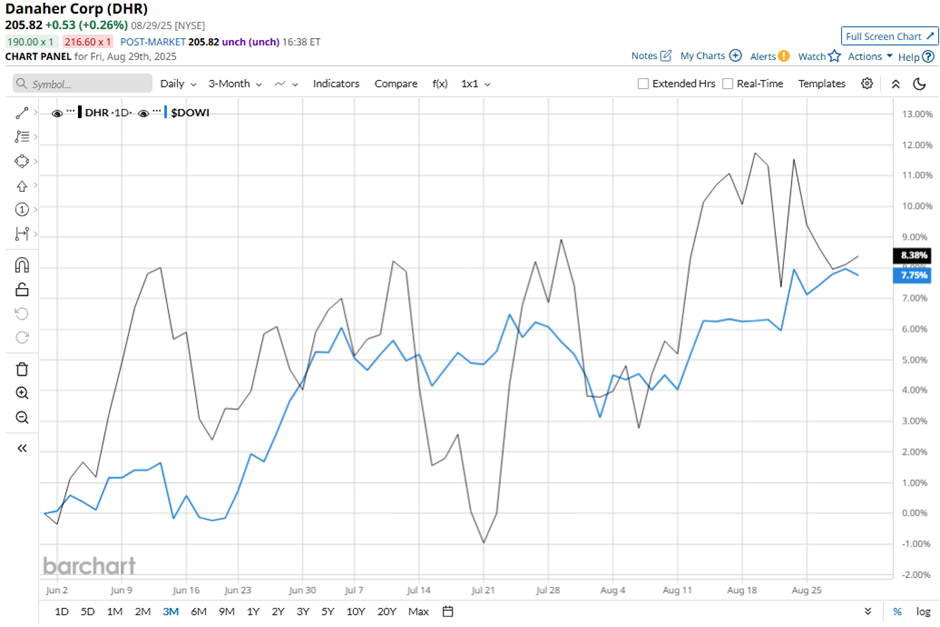Add to My Charts plus icon

[x=736, y=56]
